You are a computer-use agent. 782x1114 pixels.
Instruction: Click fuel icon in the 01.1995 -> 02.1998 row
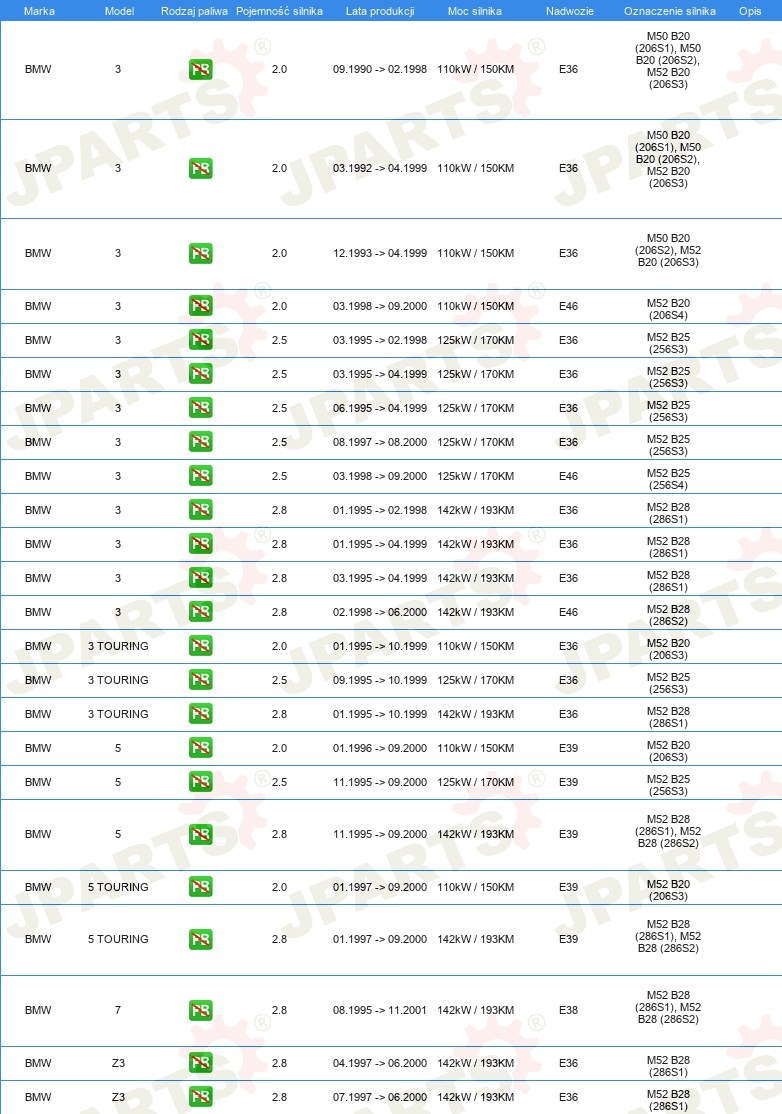tap(201, 510)
